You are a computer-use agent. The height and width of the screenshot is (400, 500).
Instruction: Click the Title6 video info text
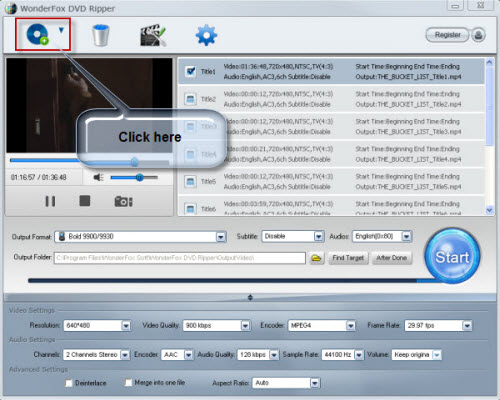[278, 204]
